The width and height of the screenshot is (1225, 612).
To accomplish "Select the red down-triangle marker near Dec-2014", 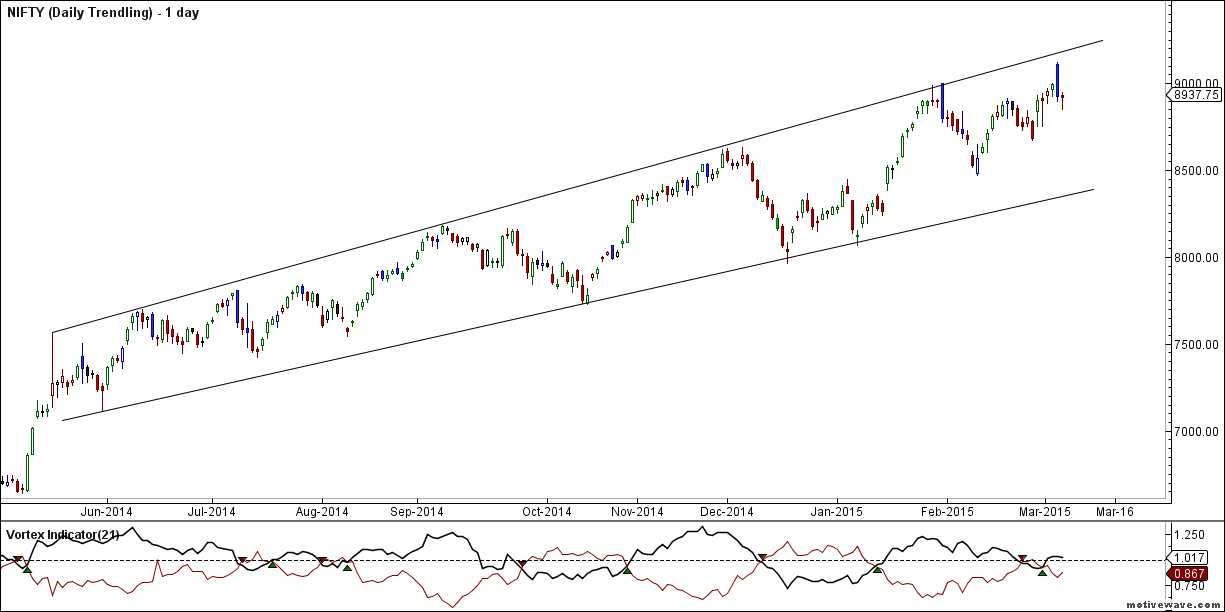I will tap(763, 557).
